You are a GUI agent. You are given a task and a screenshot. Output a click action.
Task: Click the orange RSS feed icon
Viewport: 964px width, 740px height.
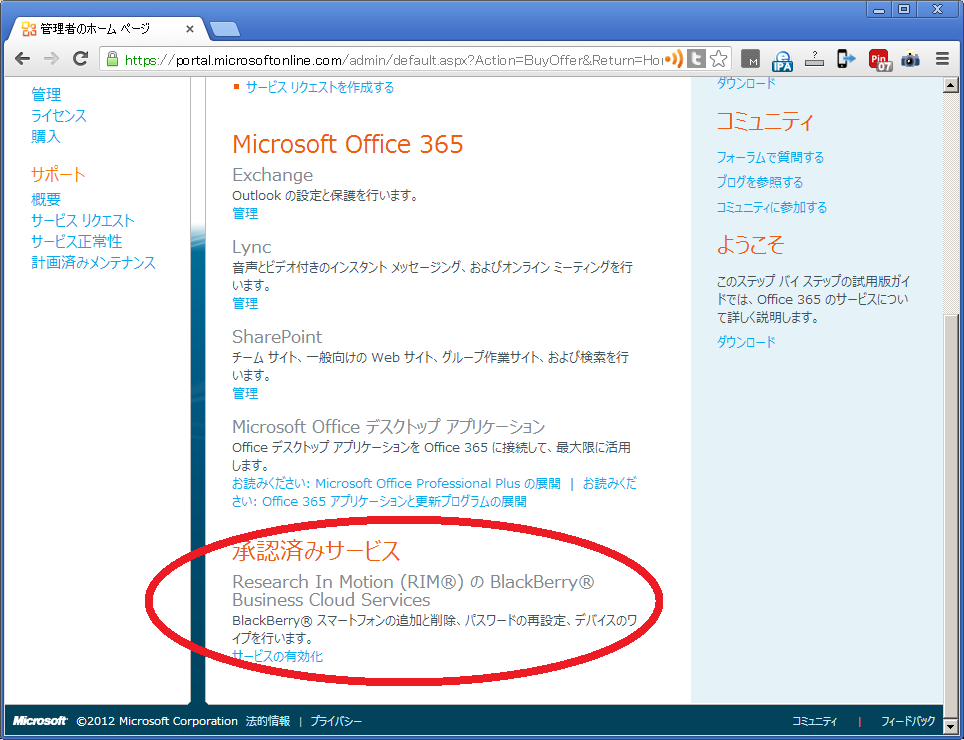tap(674, 59)
